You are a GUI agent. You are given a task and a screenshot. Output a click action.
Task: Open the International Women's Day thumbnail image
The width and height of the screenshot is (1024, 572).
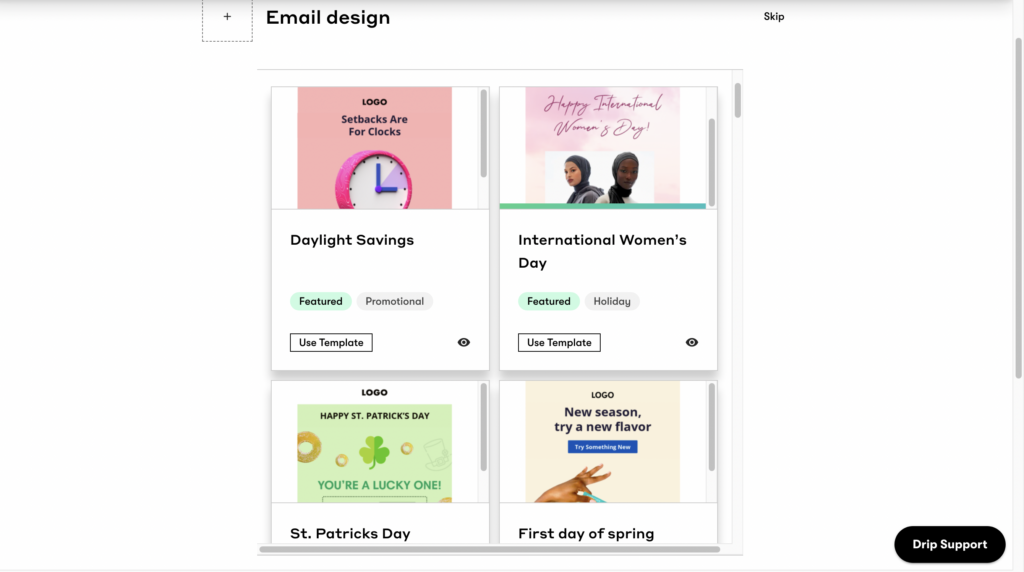(602, 148)
